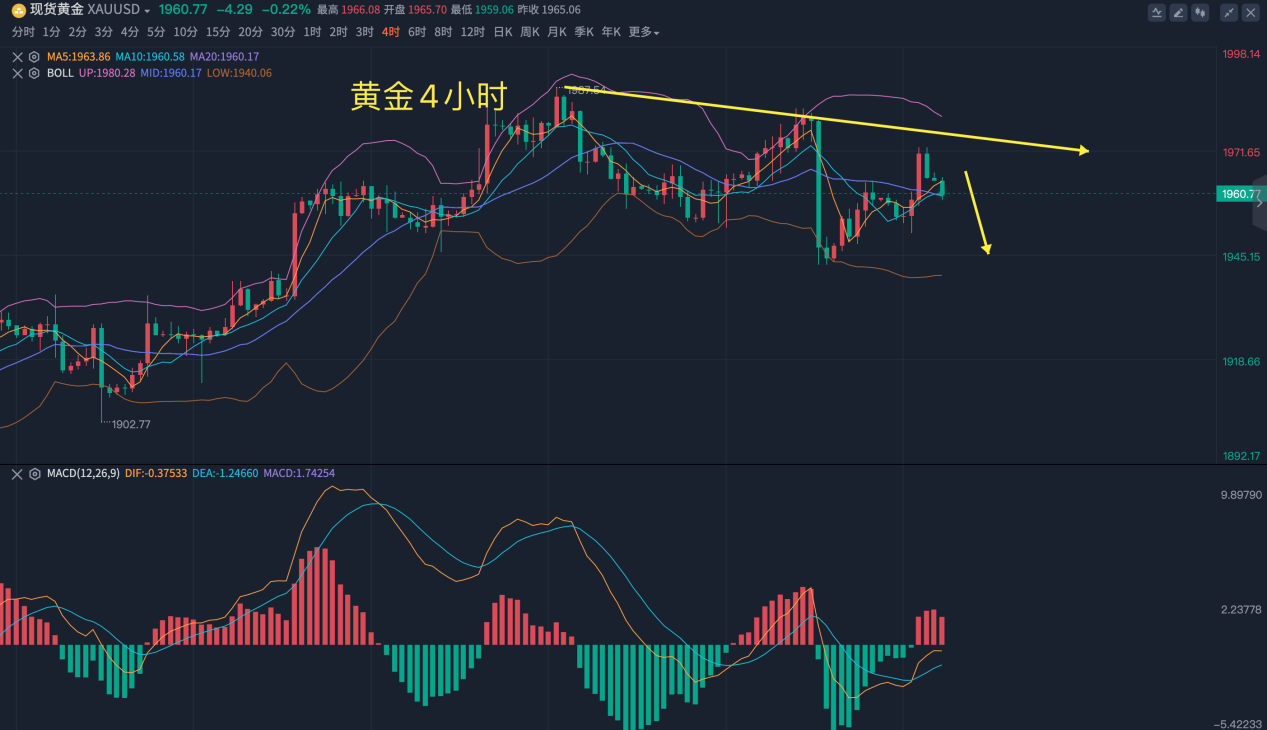The height and width of the screenshot is (730, 1267).
Task: Click the MACD:1.74254 value
Action: coord(299,473)
